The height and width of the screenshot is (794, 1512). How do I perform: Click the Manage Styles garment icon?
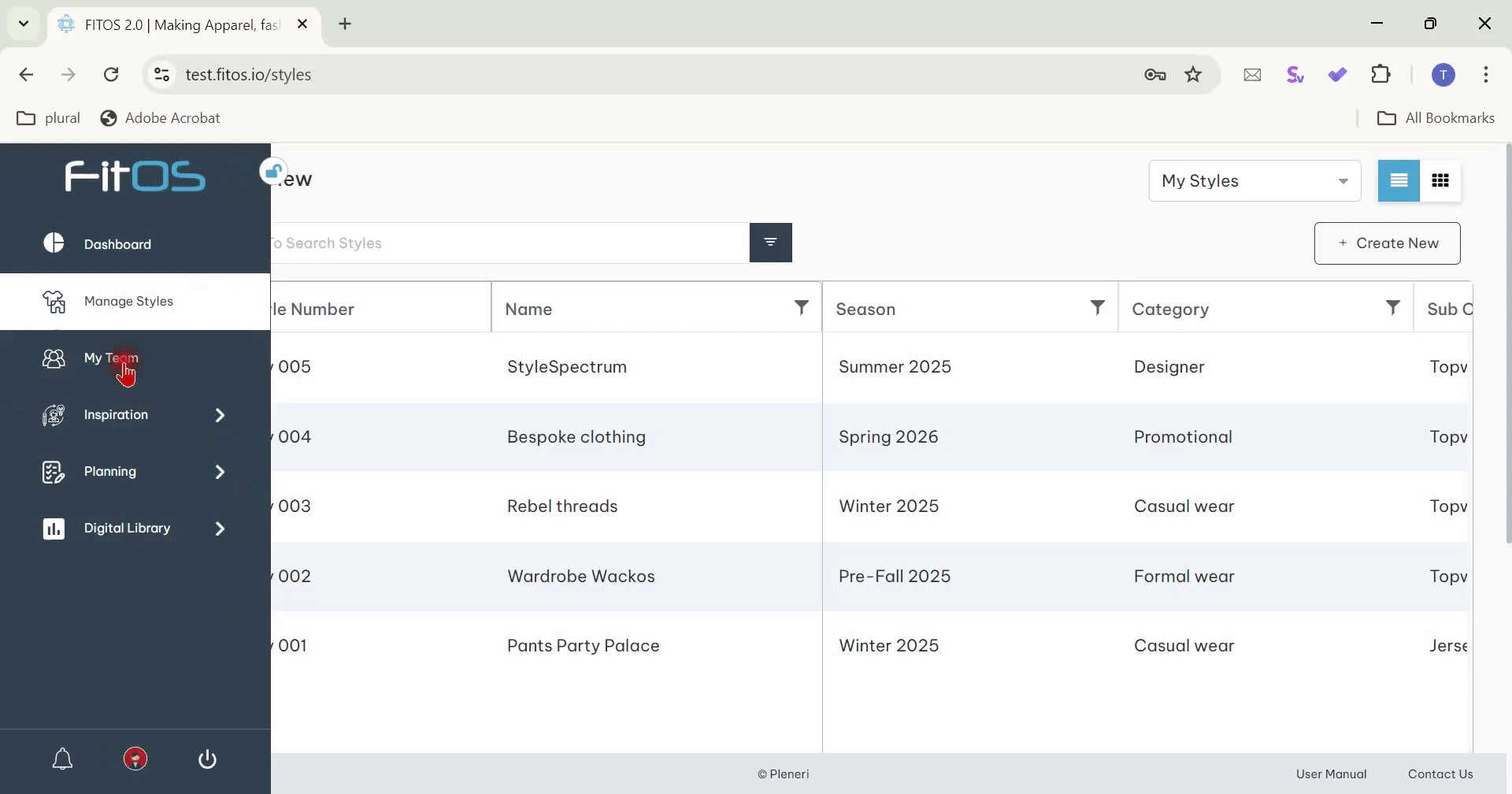coord(54,301)
